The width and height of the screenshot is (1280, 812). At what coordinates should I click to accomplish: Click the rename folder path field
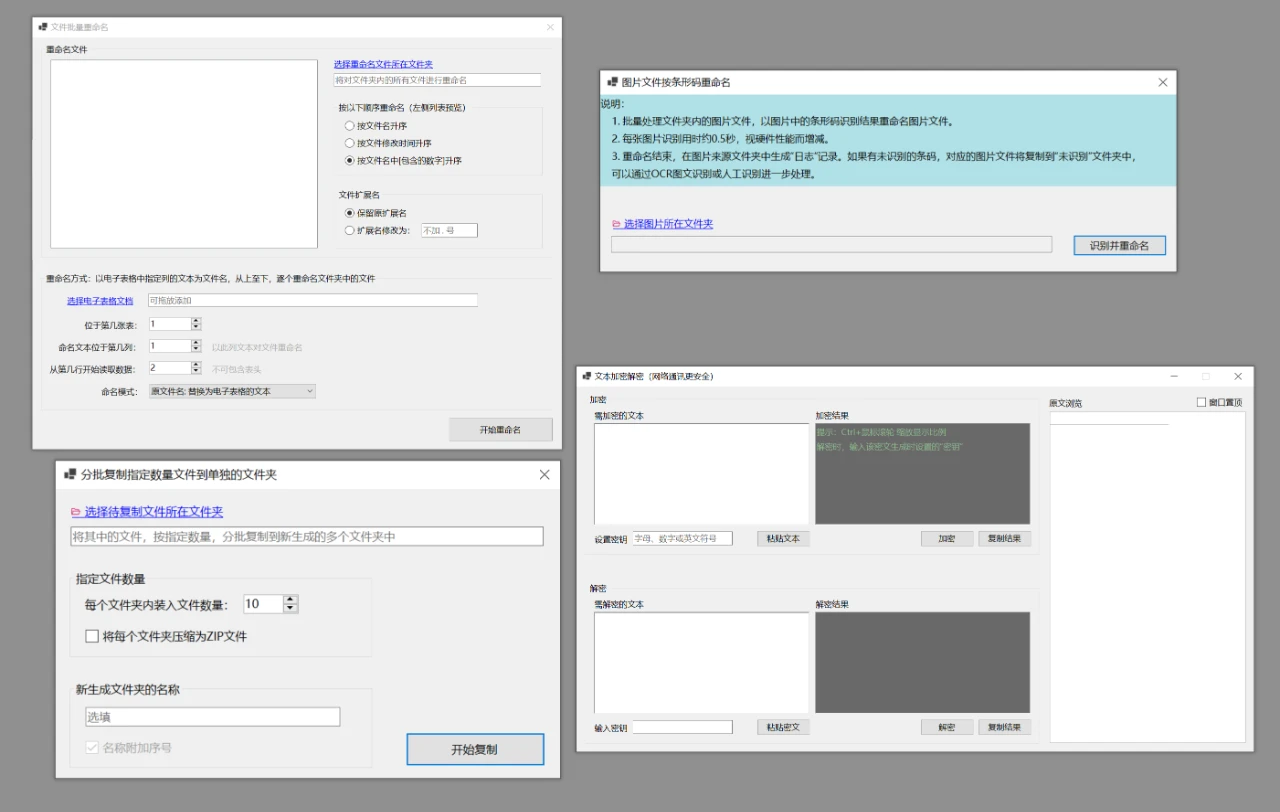437,80
